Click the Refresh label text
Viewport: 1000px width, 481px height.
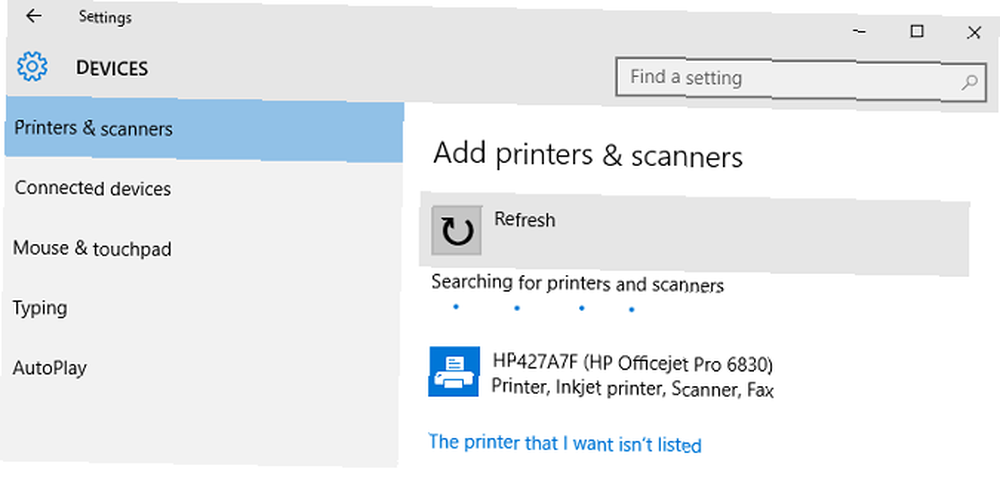525,219
